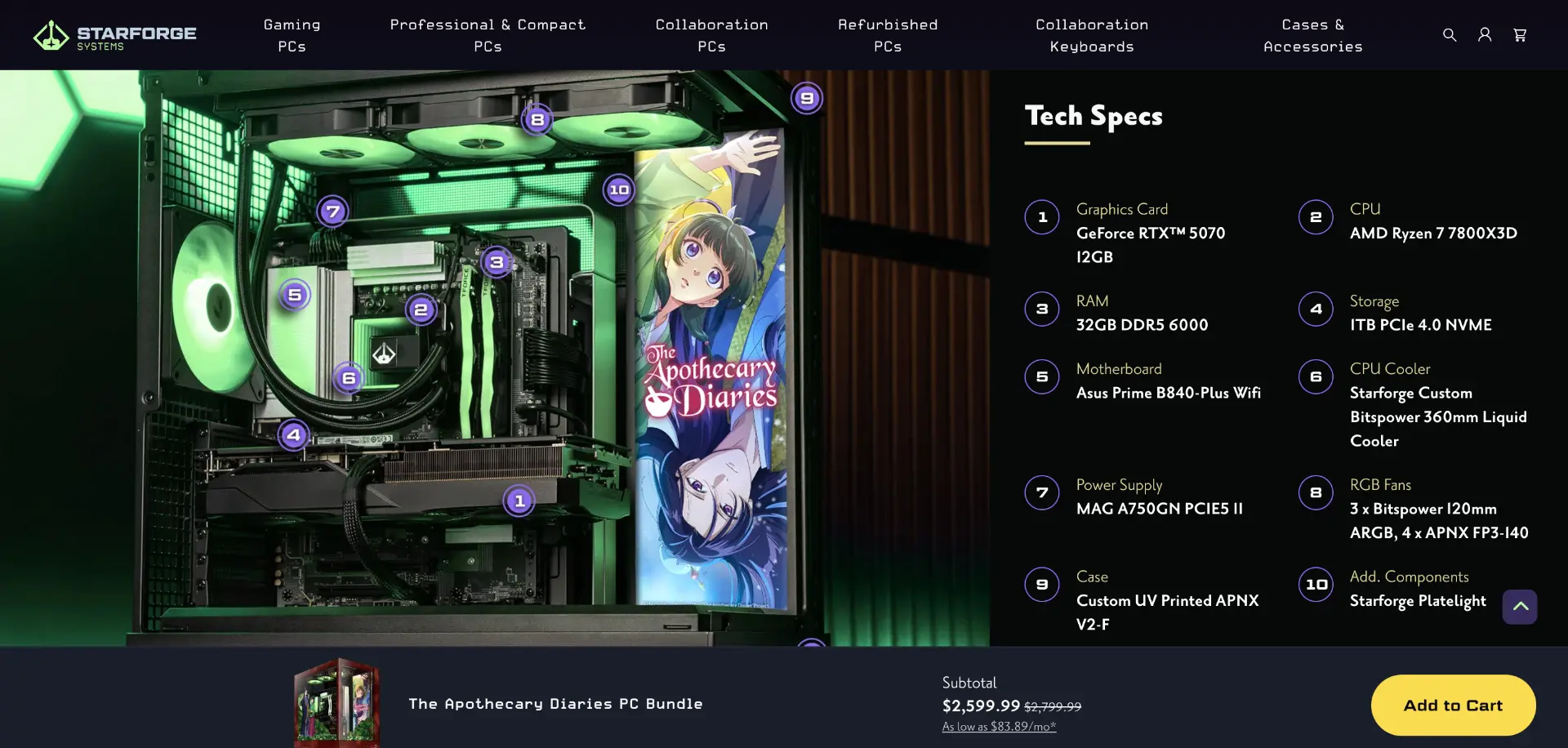The height and width of the screenshot is (748, 1568).
Task: Click spec badge 4 beside Storage
Action: tap(1316, 309)
